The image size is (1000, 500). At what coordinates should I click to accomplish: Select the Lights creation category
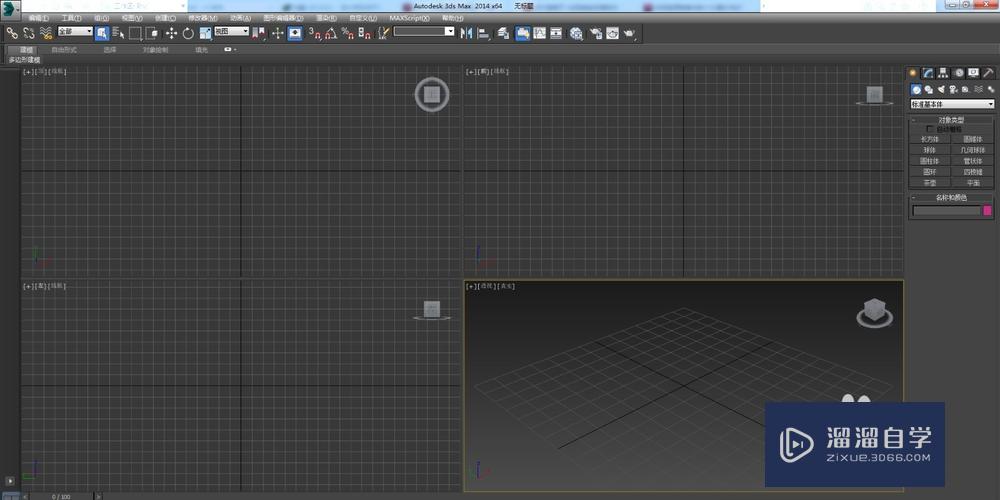tap(941, 89)
